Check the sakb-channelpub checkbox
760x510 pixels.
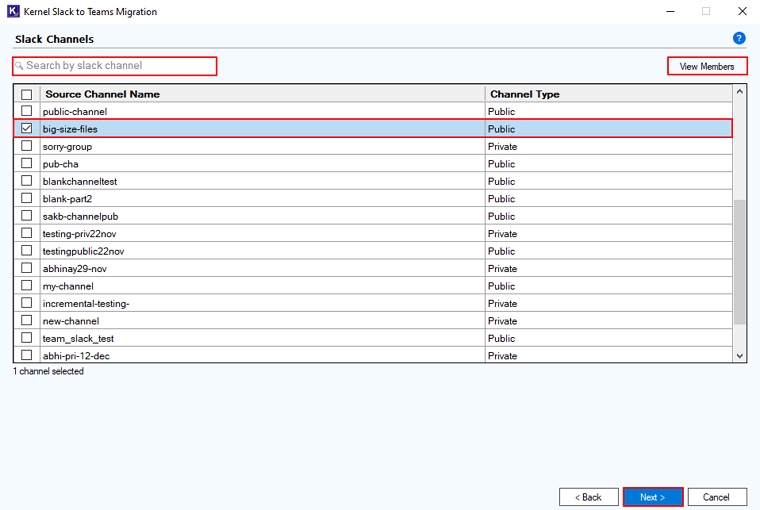[27, 216]
